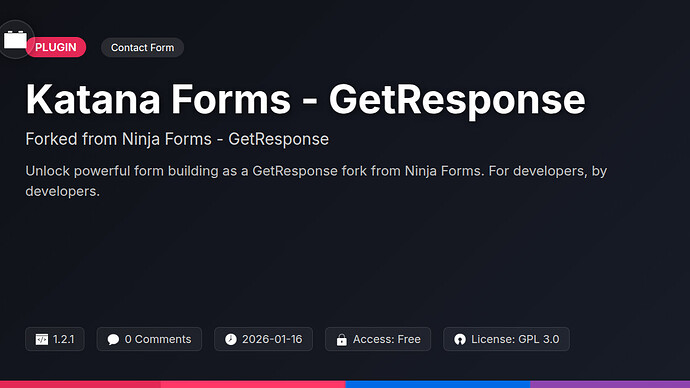The height and width of the screenshot is (388, 690).
Task: Click the clock date icon
Action: (x=231, y=339)
